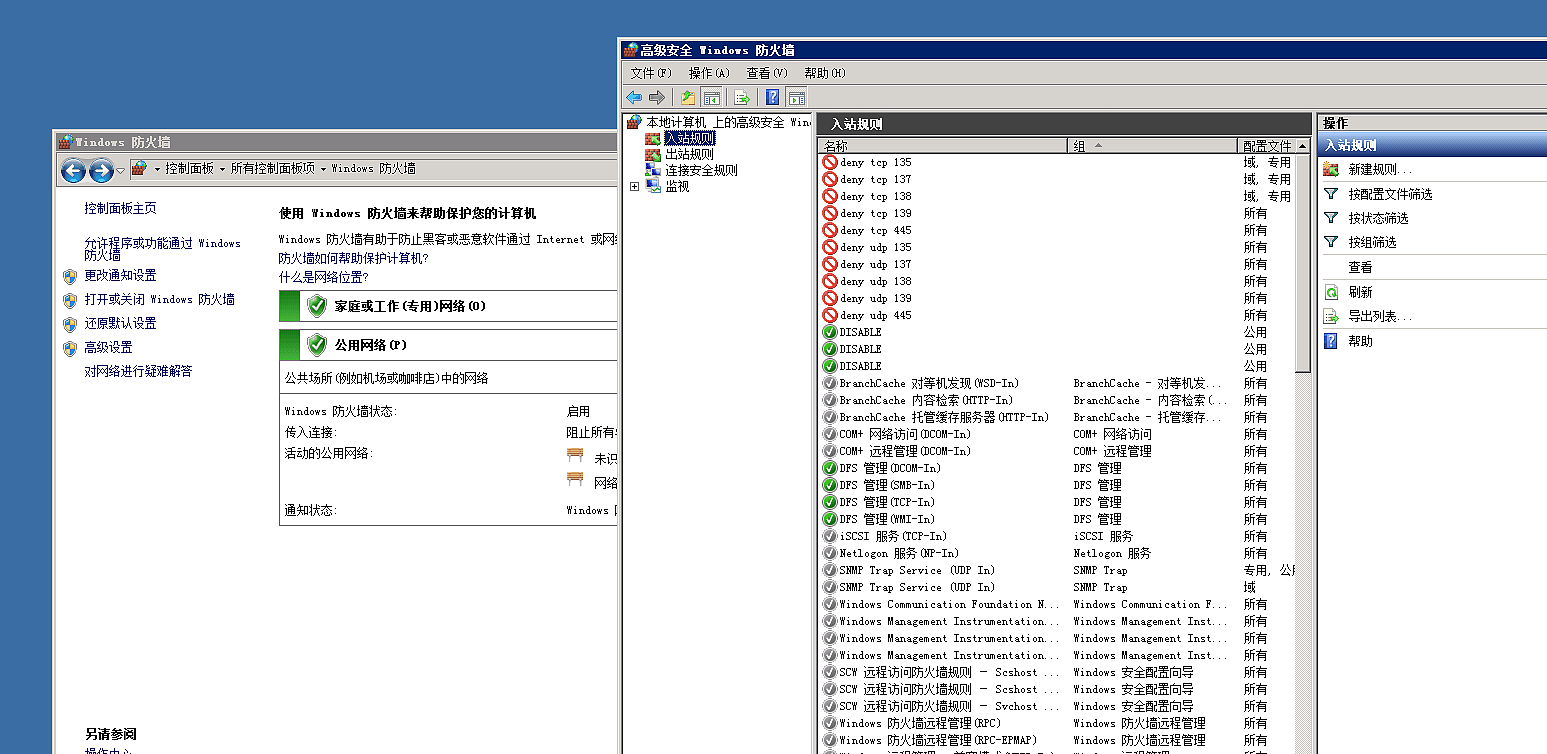Click the blue back arrow in MMC toolbar
The width and height of the screenshot is (1547, 754).
click(x=634, y=97)
